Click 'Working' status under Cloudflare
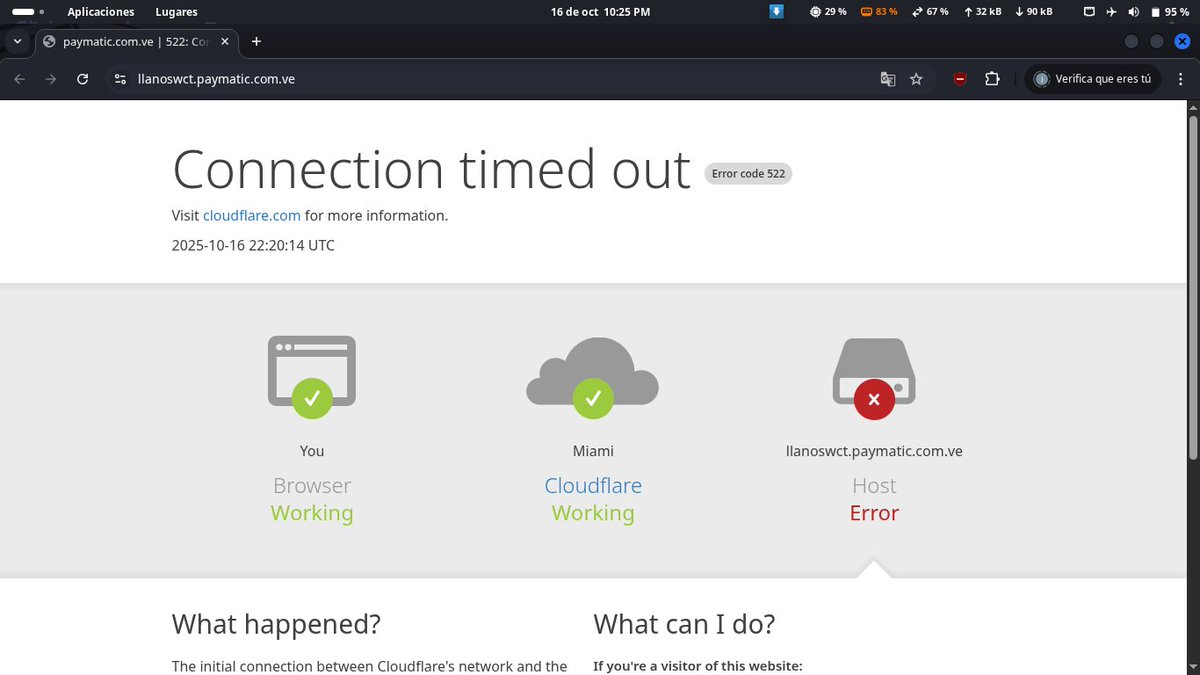Image resolution: width=1200 pixels, height=675 pixels. click(593, 513)
